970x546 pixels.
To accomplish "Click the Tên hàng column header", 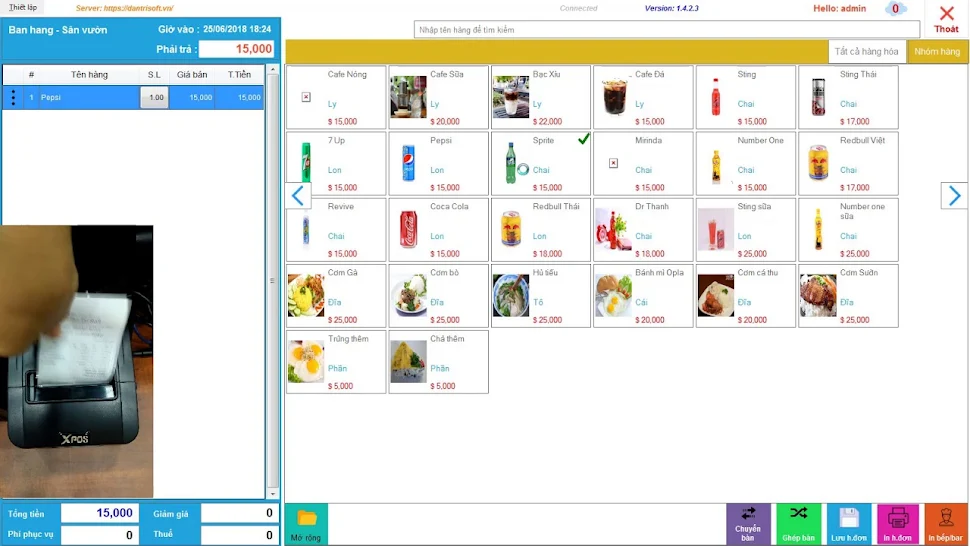I will 89,75.
